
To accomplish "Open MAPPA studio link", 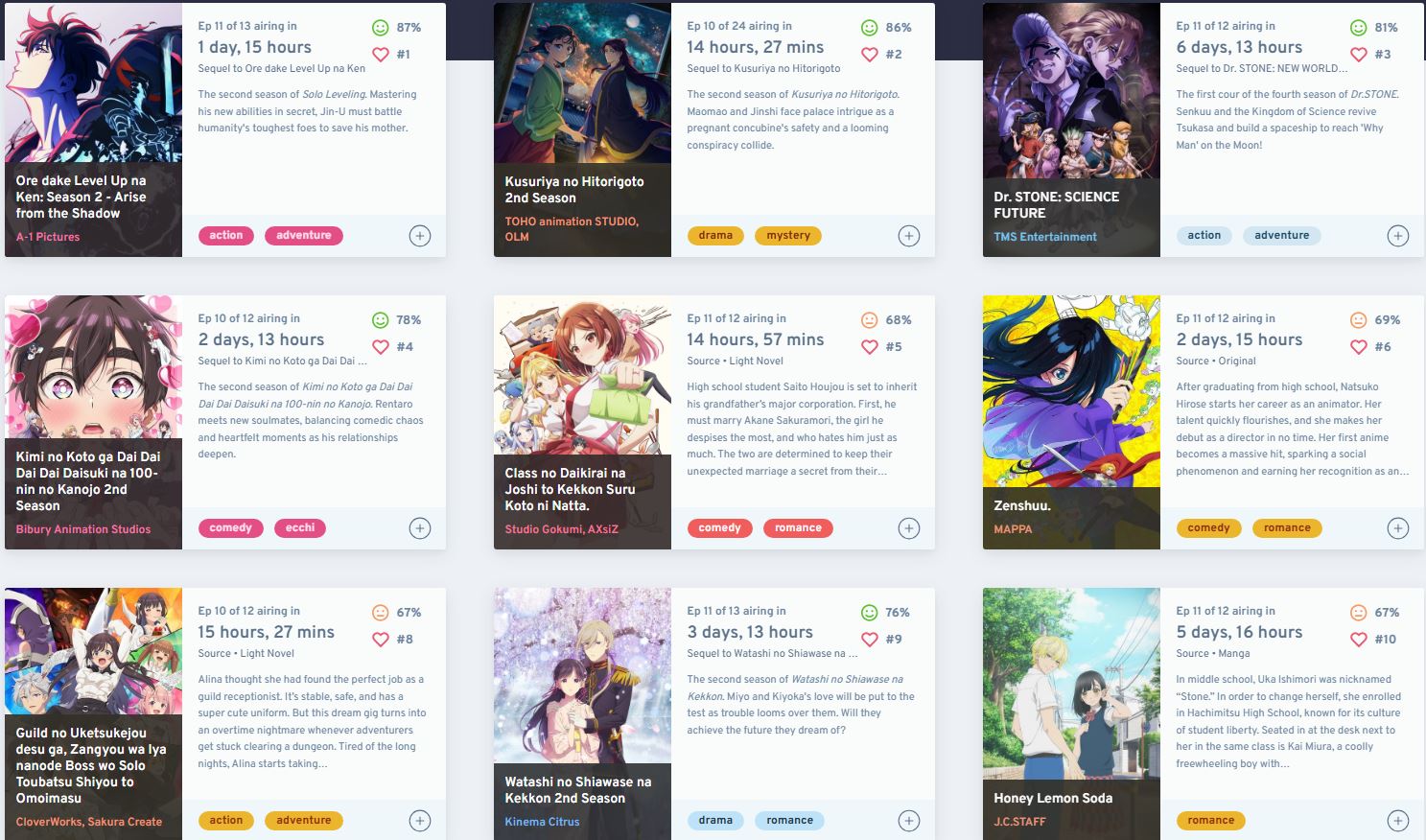I will coord(1013,529).
